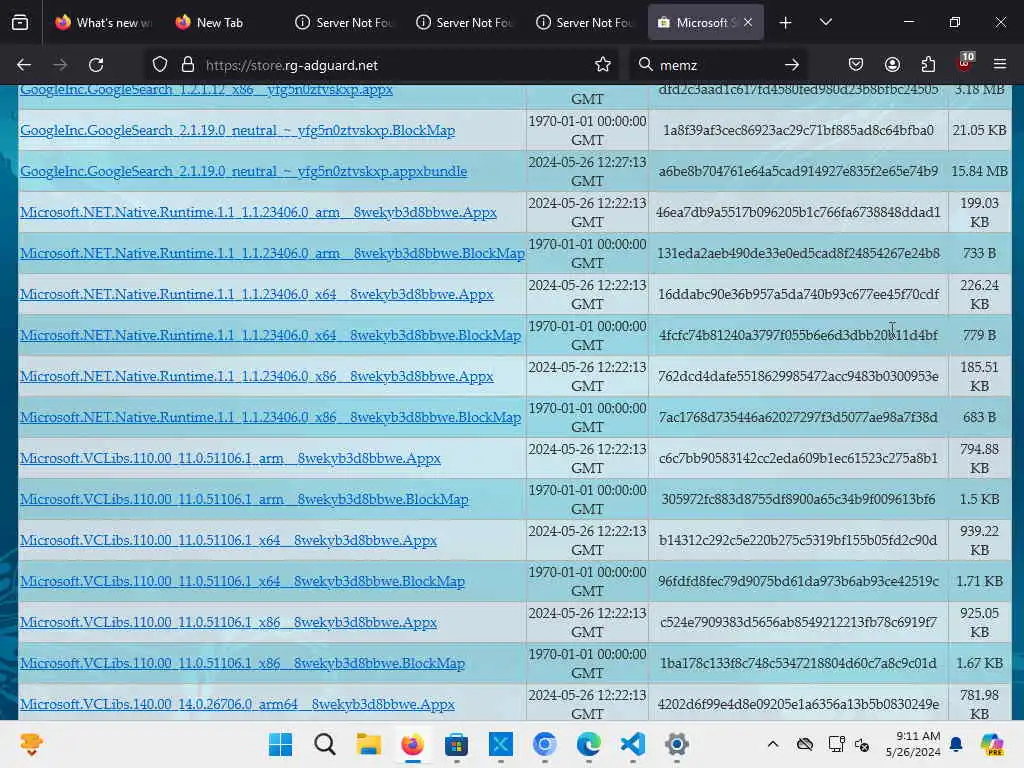Open the Firefox account menu
The height and width of the screenshot is (768, 1024).
pyautogui.click(x=892, y=64)
